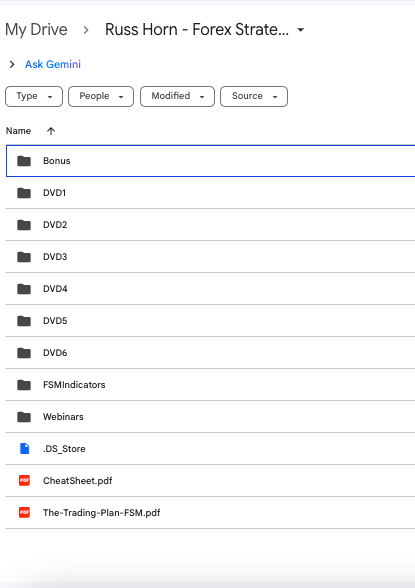Select the DVD1 folder name
Image resolution: width=415 pixels, height=588 pixels.
pyautogui.click(x=54, y=193)
